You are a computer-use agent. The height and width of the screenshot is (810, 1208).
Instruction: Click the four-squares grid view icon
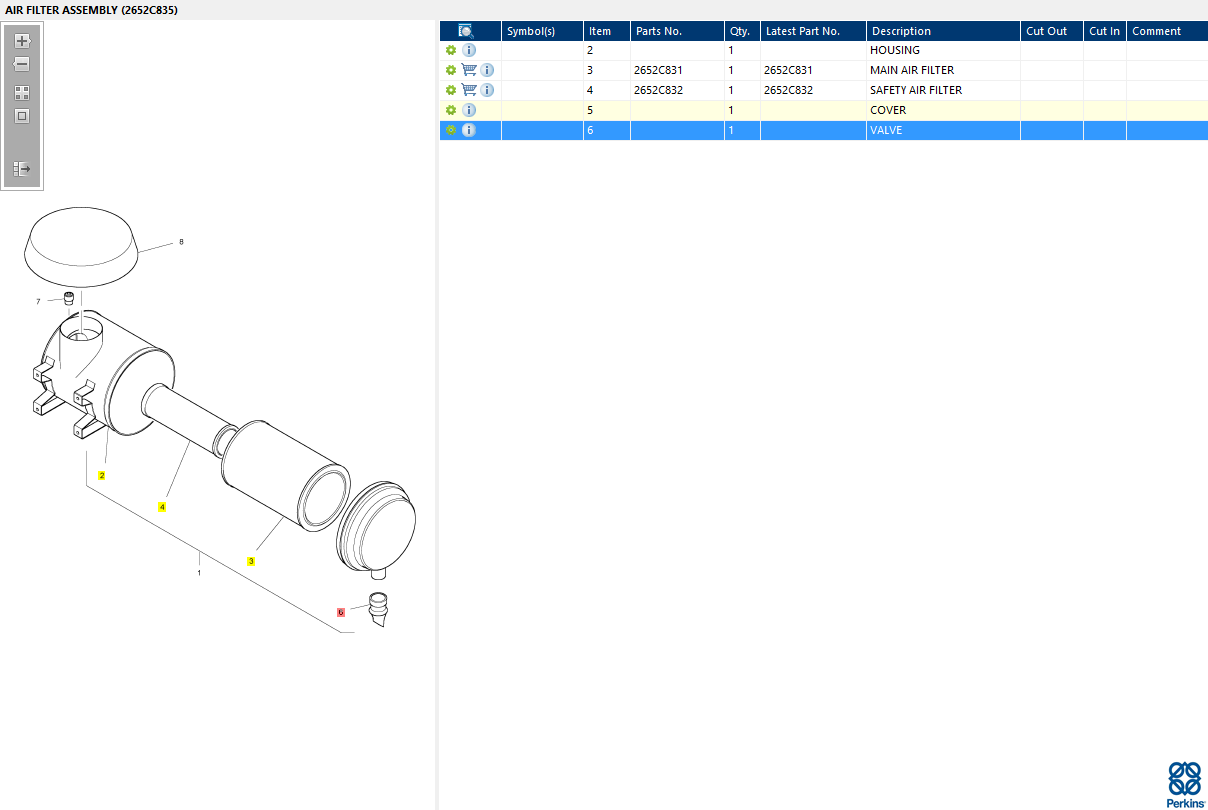(x=22, y=92)
